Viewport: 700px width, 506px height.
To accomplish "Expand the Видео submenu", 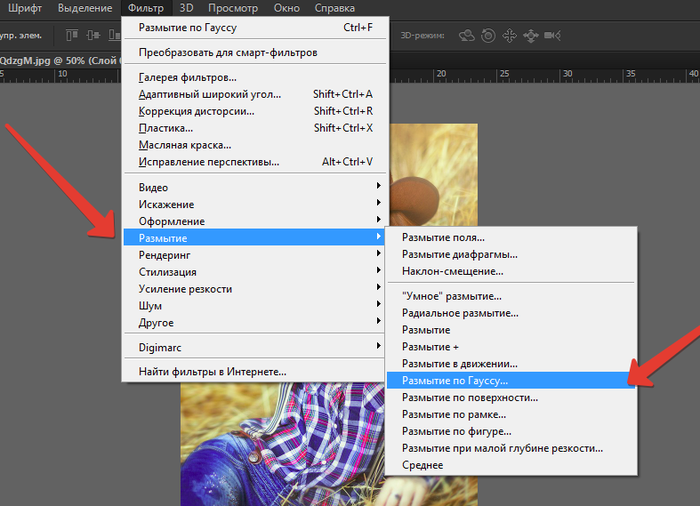I will click(x=255, y=188).
